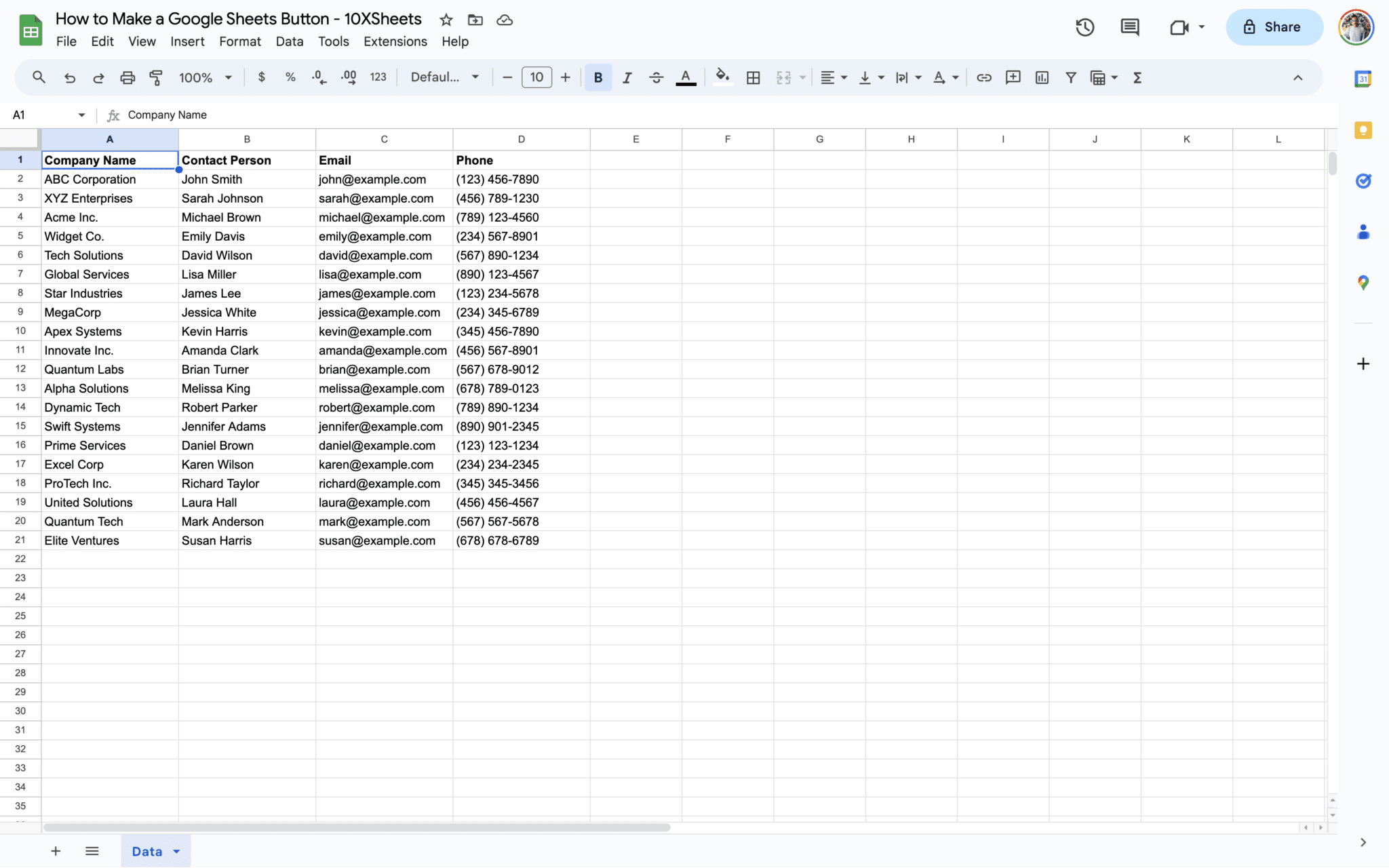The image size is (1389, 868).
Task: Toggle strikethrough formatting
Action: pyautogui.click(x=656, y=78)
